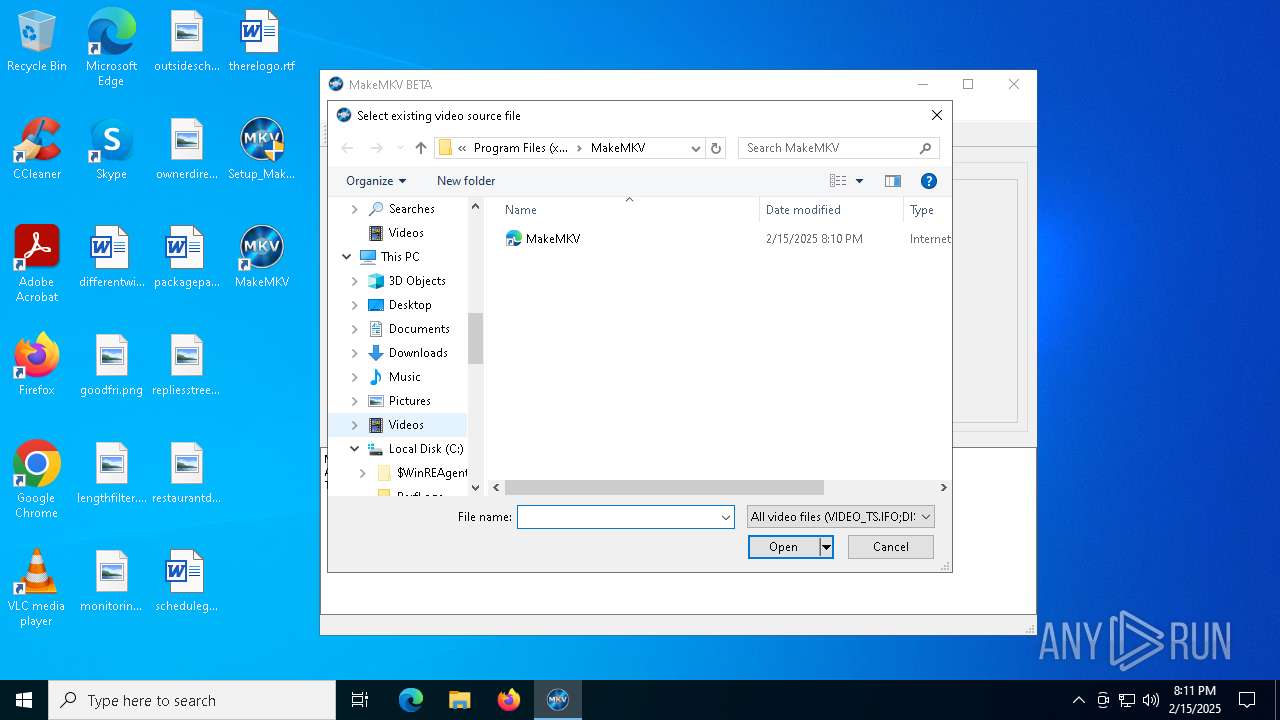Select Downloads in the navigation tree
Viewport: 1280px width, 720px height.
pyautogui.click(x=418, y=353)
